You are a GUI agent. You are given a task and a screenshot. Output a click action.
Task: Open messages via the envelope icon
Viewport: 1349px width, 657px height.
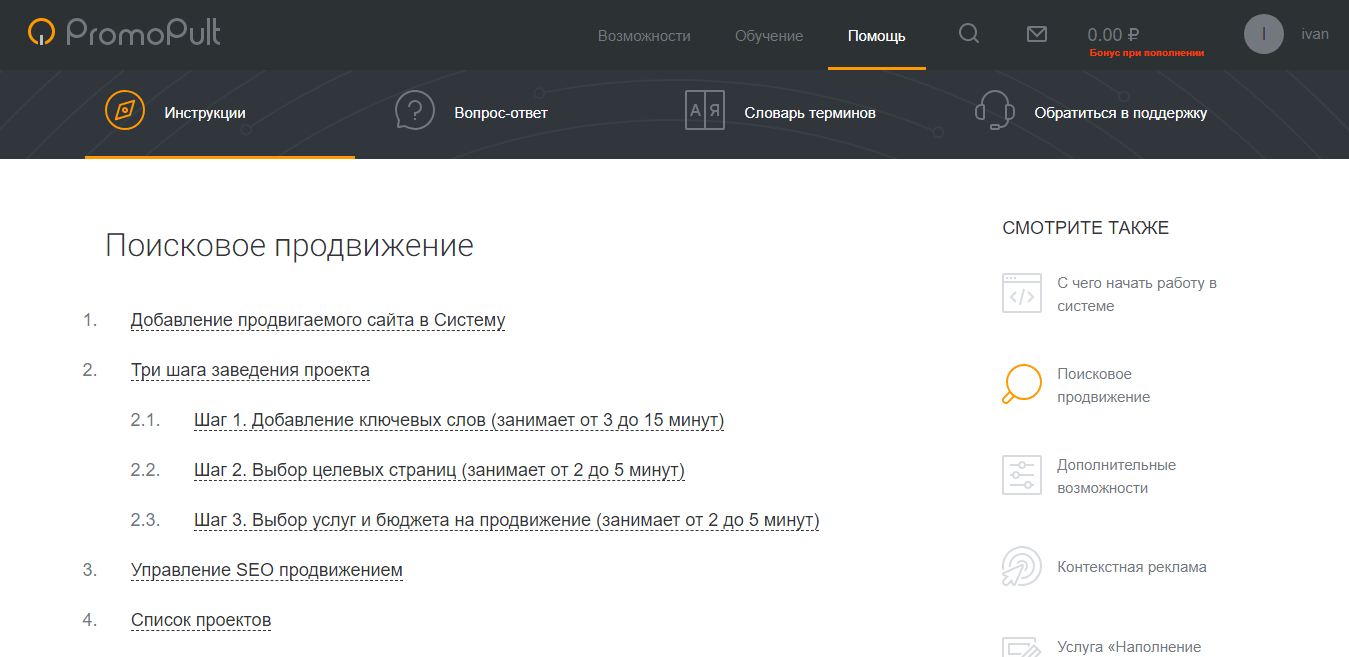1037,34
